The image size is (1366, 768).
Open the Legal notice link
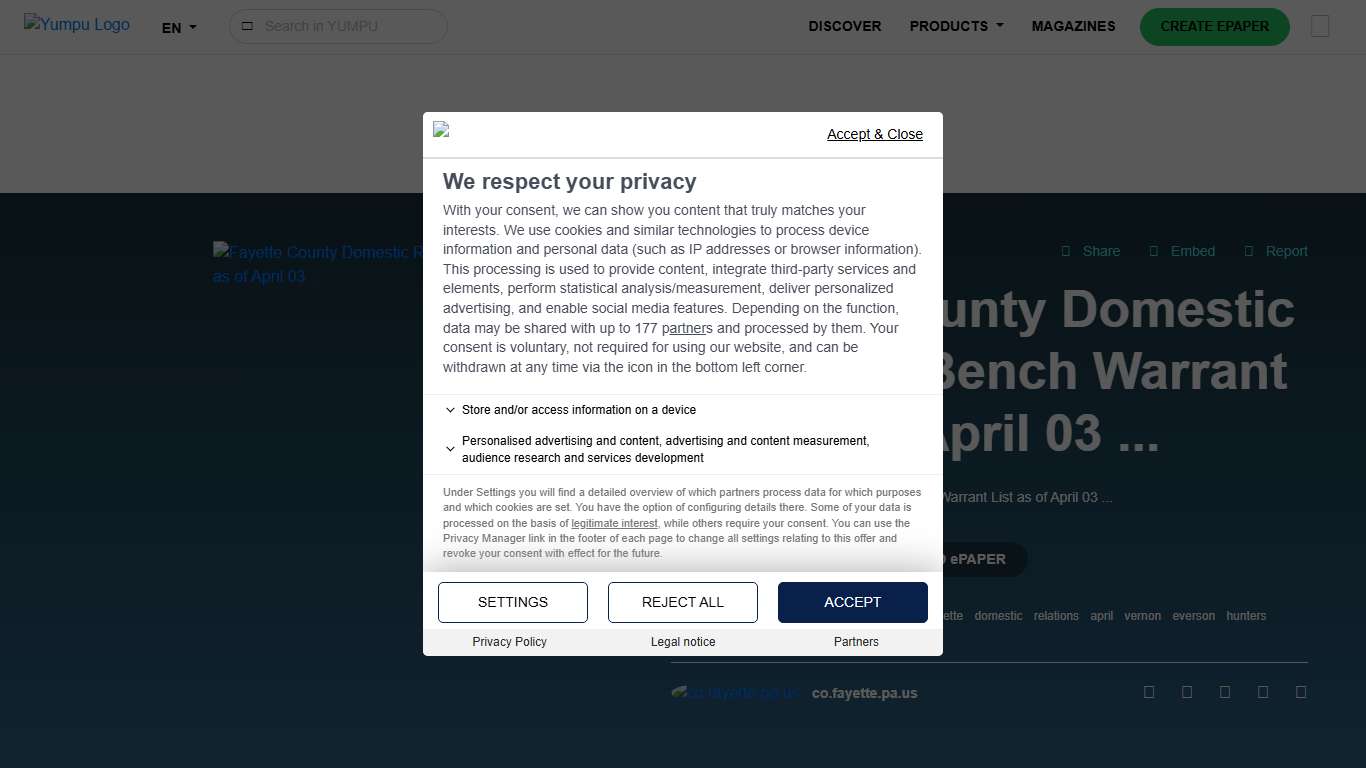[683, 642]
